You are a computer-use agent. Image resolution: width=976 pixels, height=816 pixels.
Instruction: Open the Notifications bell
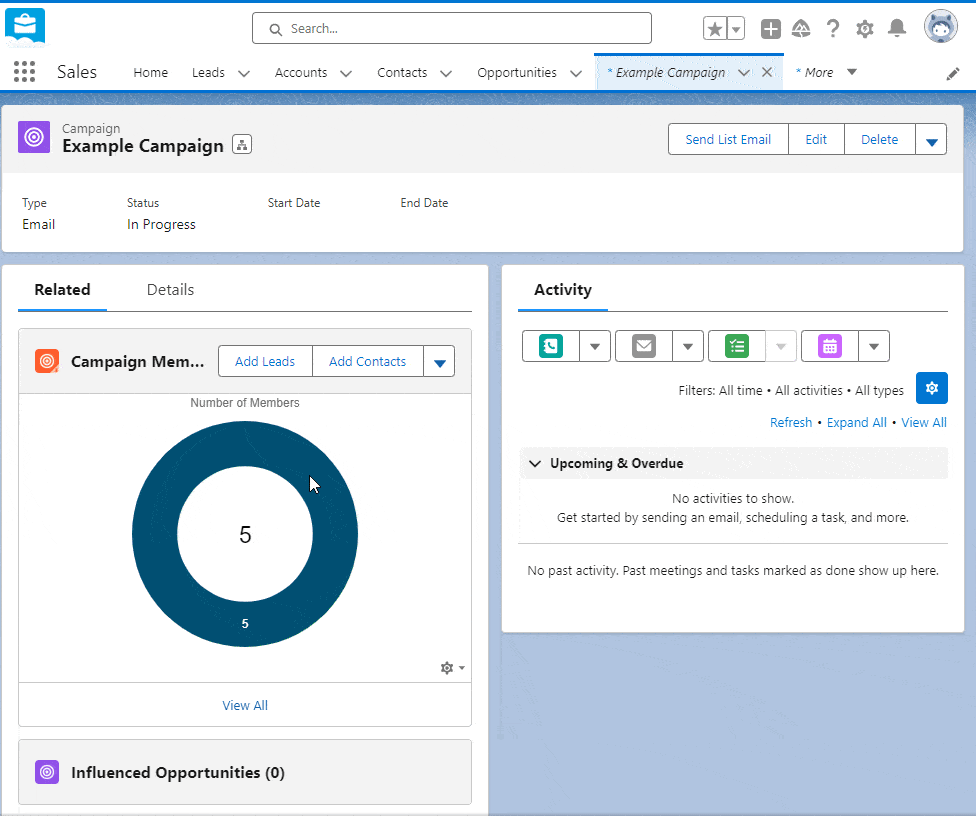(x=897, y=29)
